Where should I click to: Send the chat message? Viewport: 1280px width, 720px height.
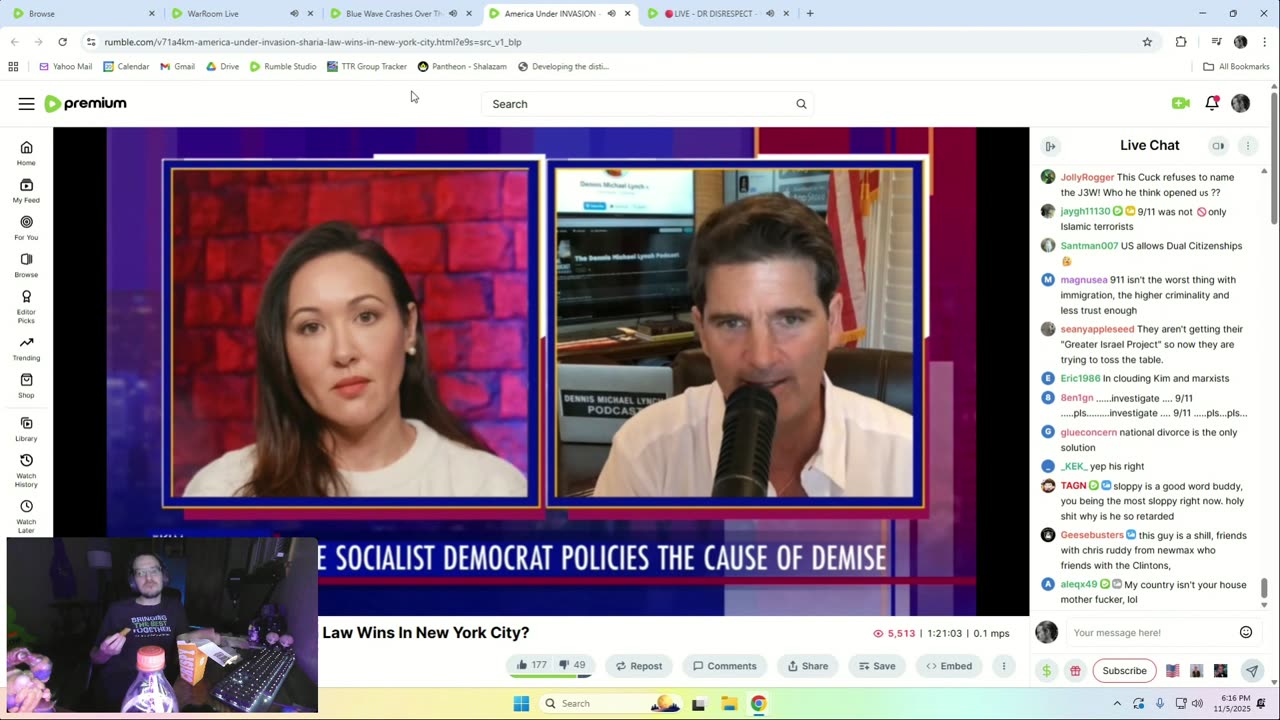click(1251, 671)
